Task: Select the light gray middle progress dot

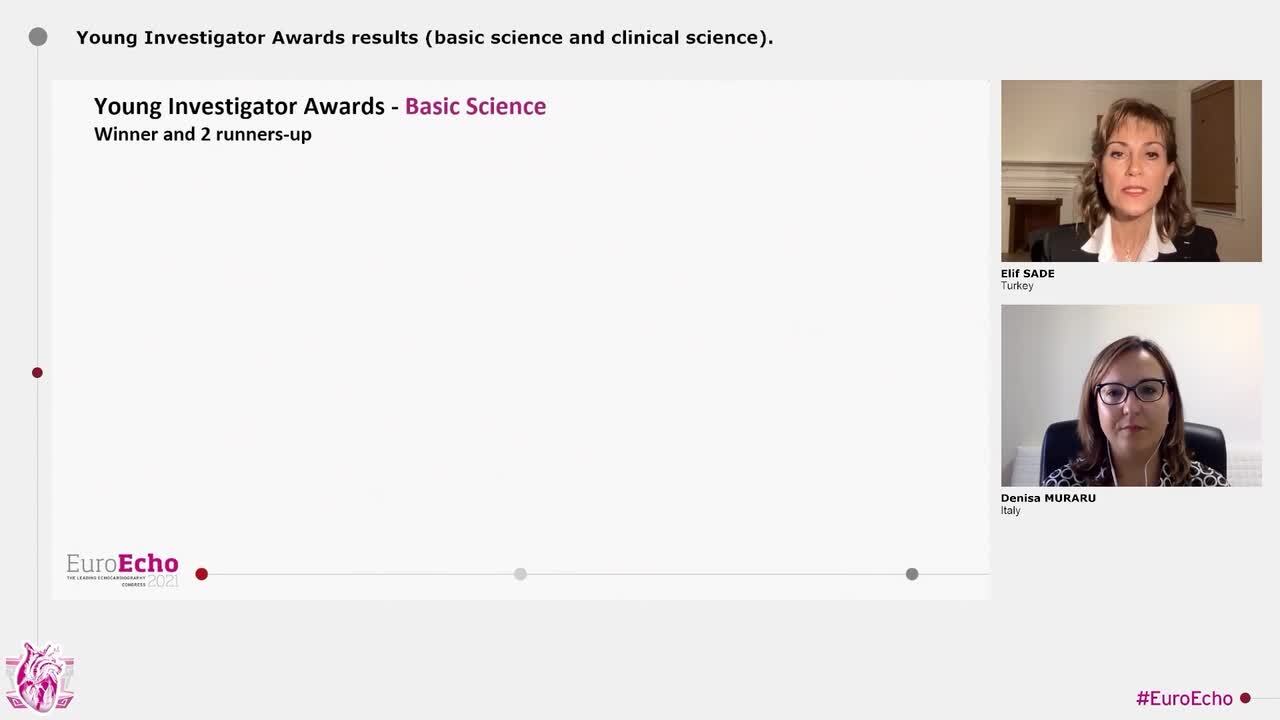Action: [520, 574]
